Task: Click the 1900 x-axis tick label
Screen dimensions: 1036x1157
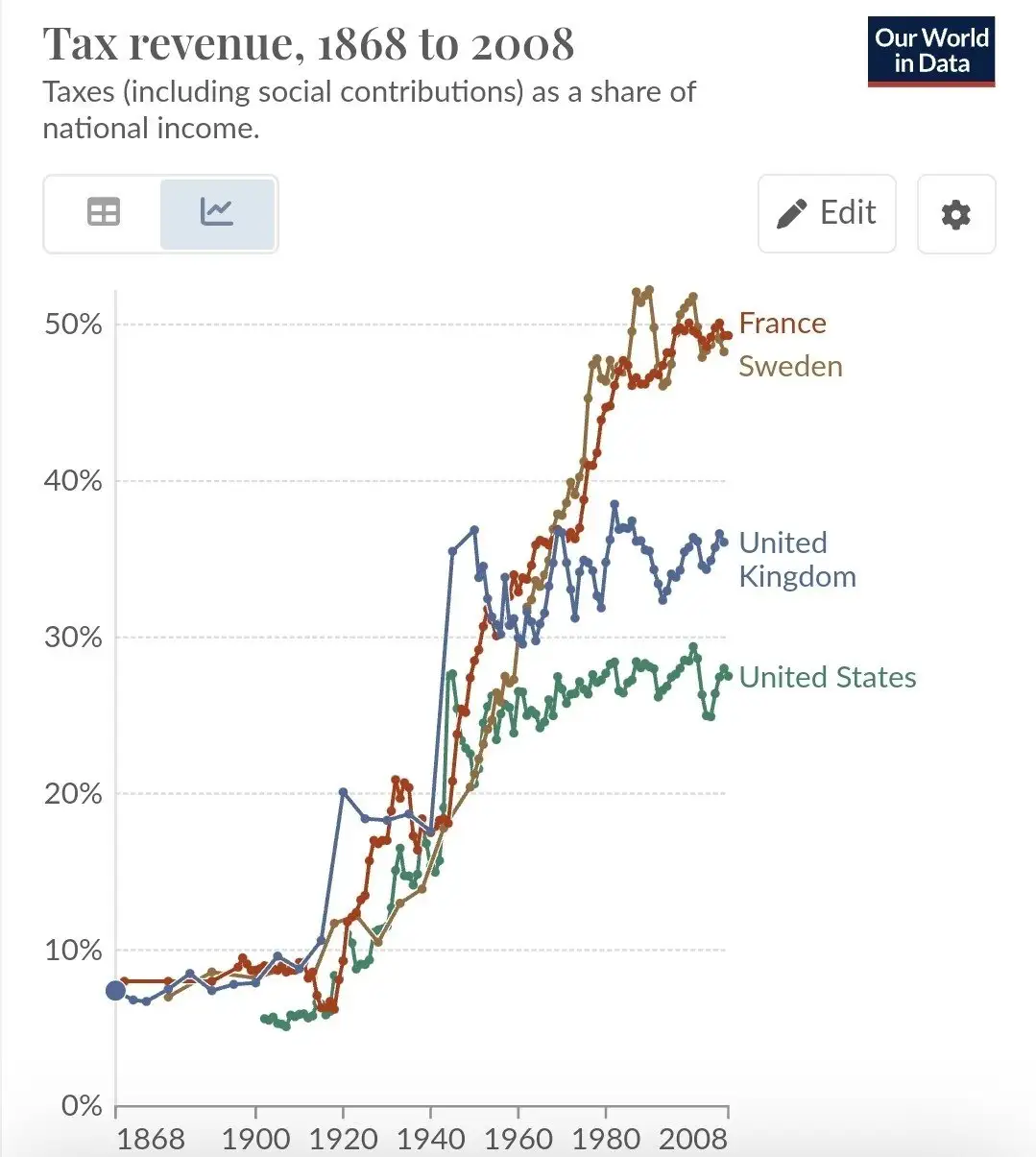Action: [255, 1139]
